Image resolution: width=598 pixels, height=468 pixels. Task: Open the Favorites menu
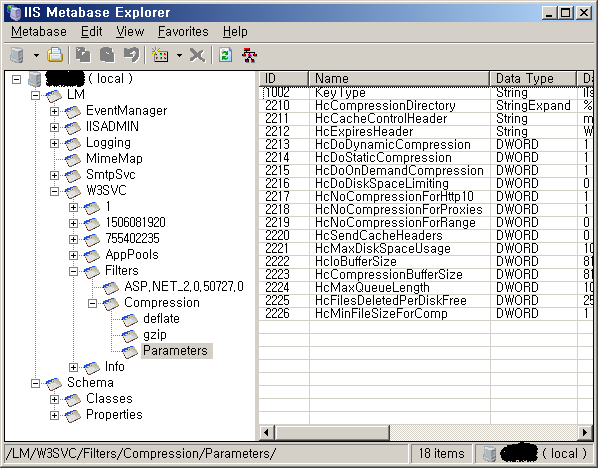[183, 32]
